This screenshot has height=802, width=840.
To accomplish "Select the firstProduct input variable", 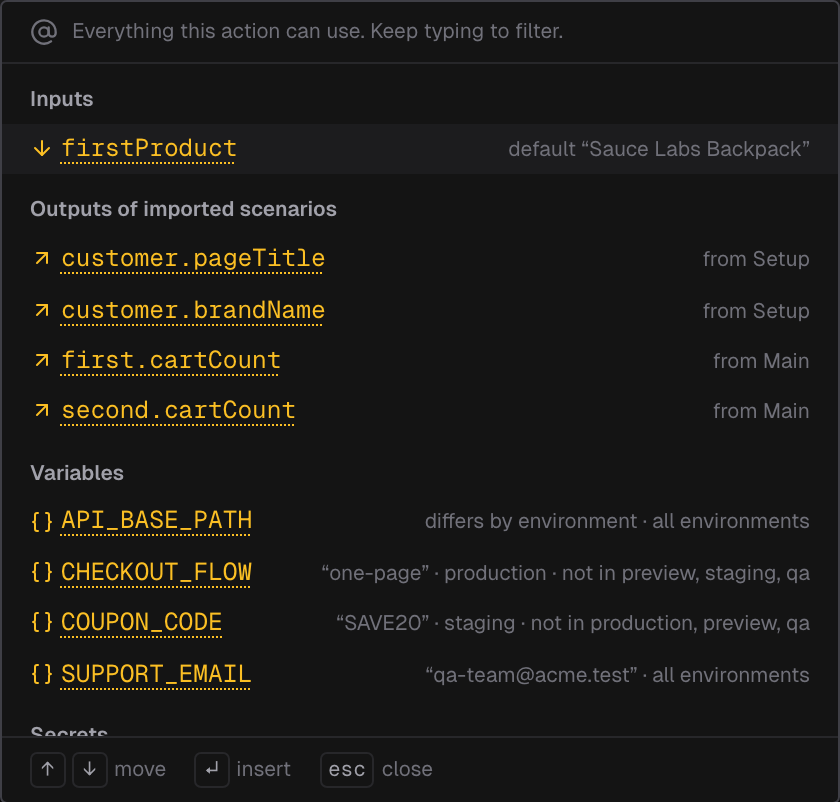I will pyautogui.click(x=420, y=148).
